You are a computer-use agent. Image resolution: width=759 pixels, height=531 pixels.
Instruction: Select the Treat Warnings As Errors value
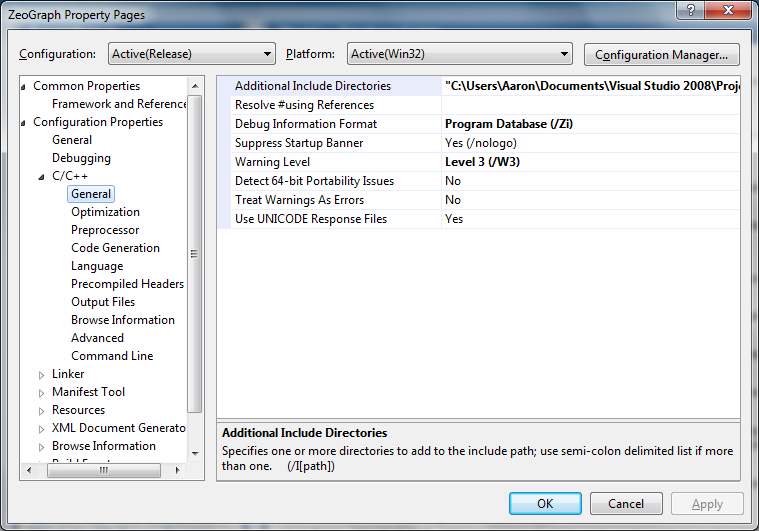(590, 200)
